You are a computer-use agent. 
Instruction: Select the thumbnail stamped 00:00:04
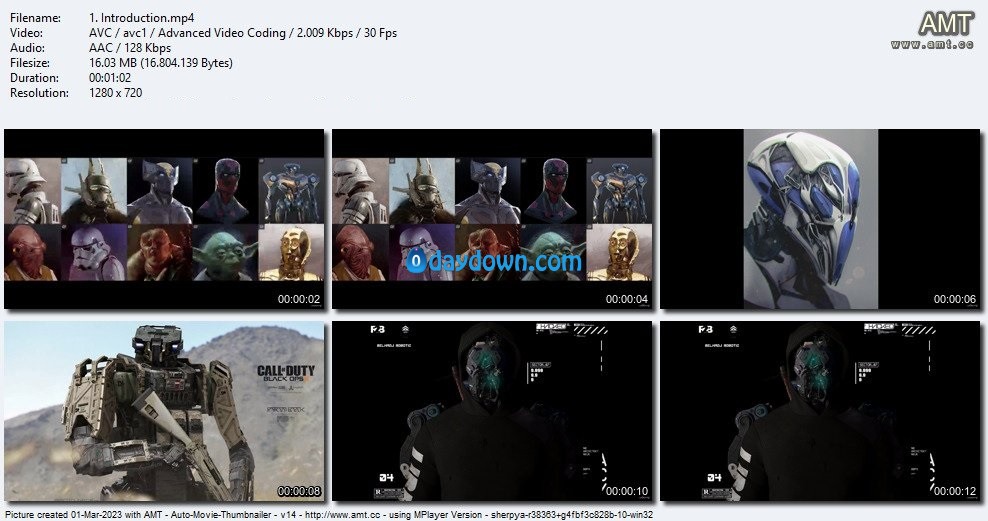pos(492,219)
